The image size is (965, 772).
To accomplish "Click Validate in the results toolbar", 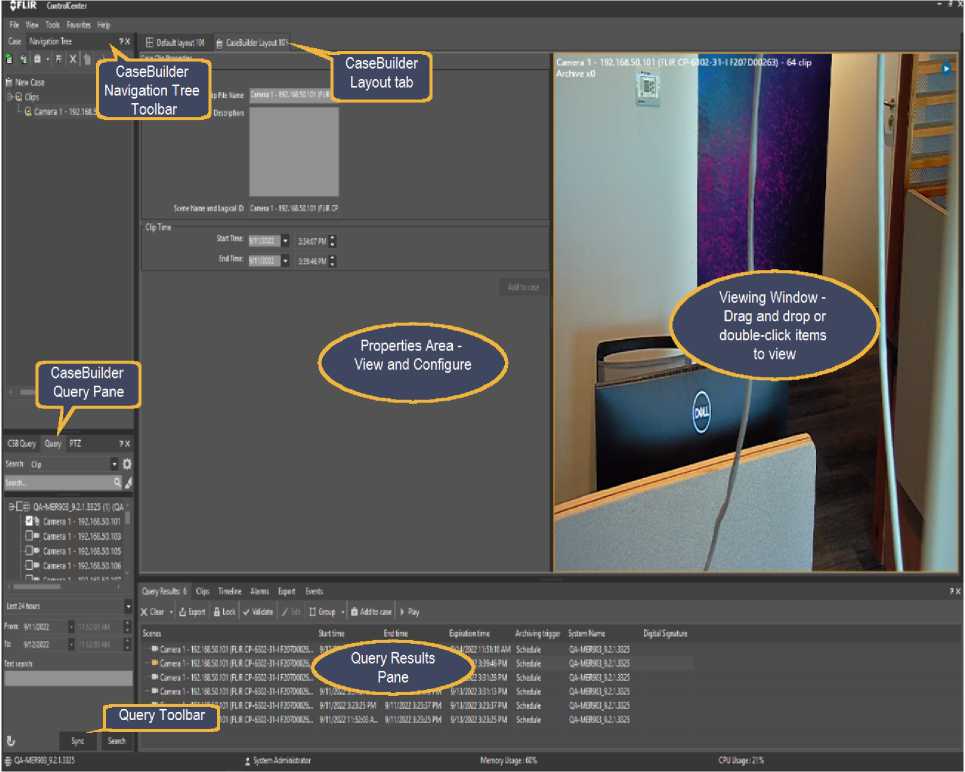I will coord(258,611).
